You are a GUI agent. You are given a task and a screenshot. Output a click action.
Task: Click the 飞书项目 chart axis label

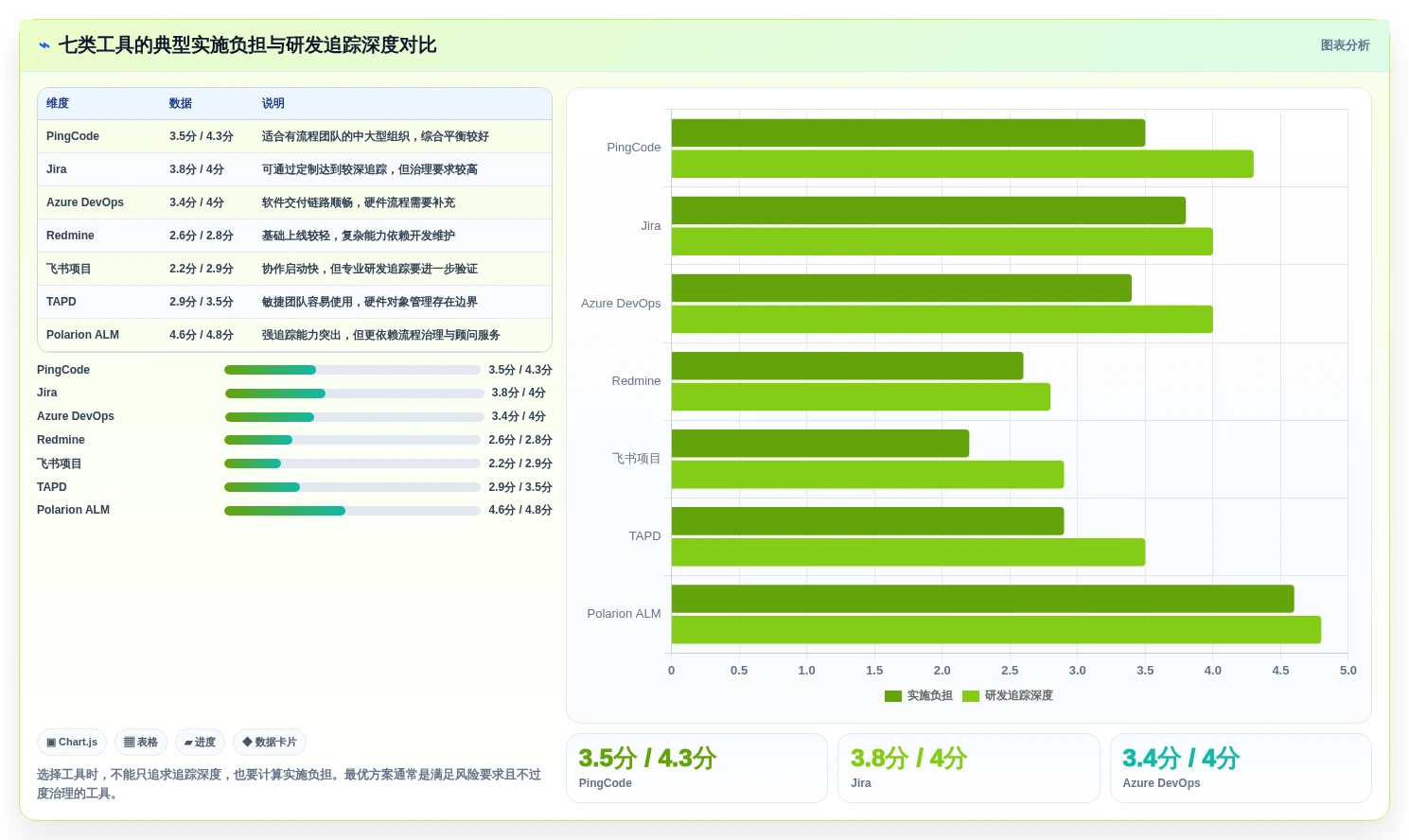636,459
